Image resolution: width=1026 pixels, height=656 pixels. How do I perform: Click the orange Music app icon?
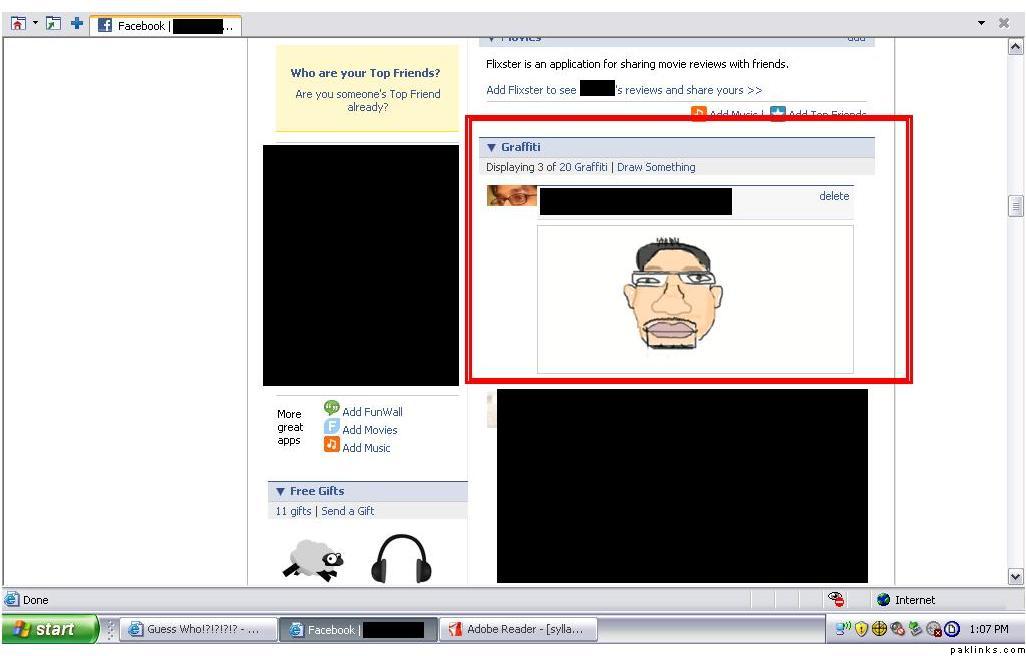coord(331,446)
